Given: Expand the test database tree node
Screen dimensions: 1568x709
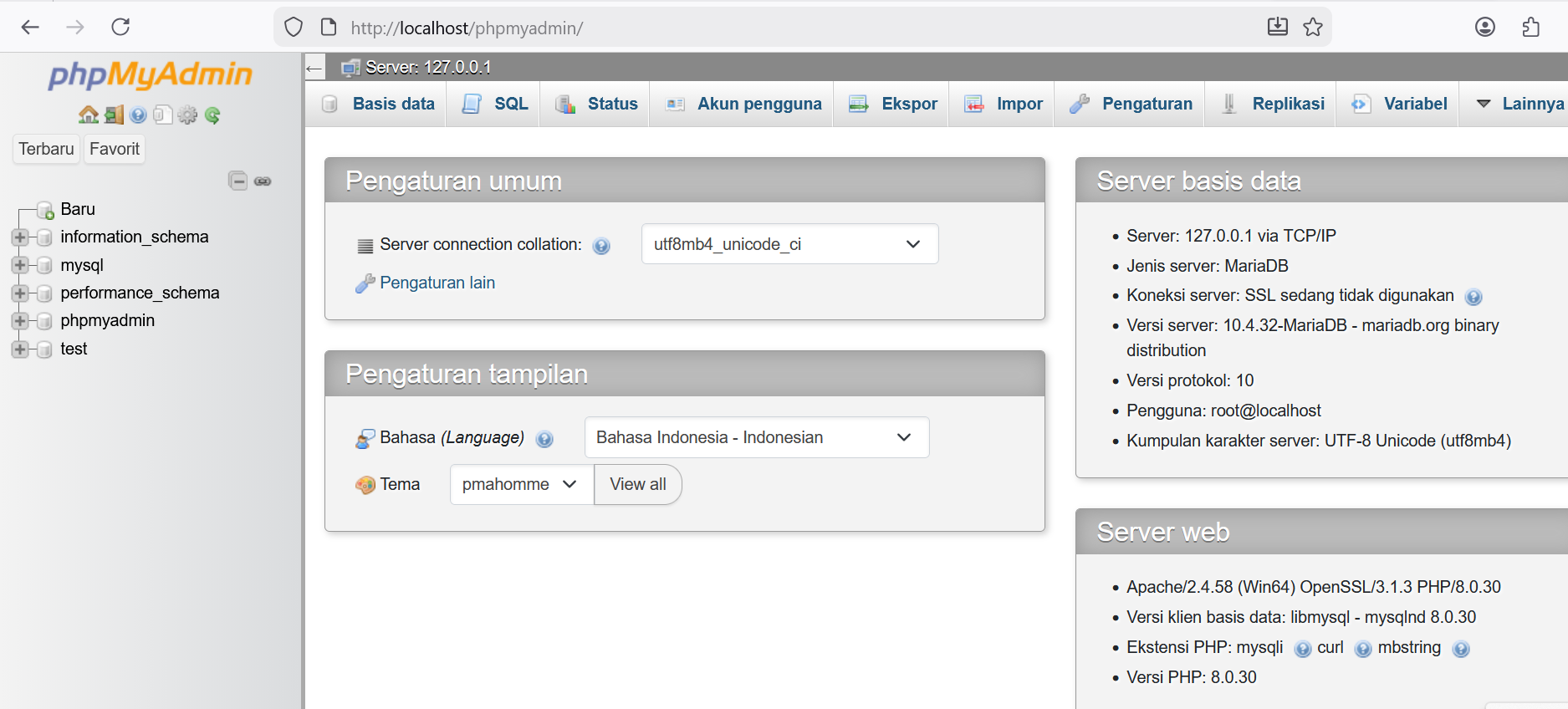Looking at the screenshot, I should click(20, 349).
